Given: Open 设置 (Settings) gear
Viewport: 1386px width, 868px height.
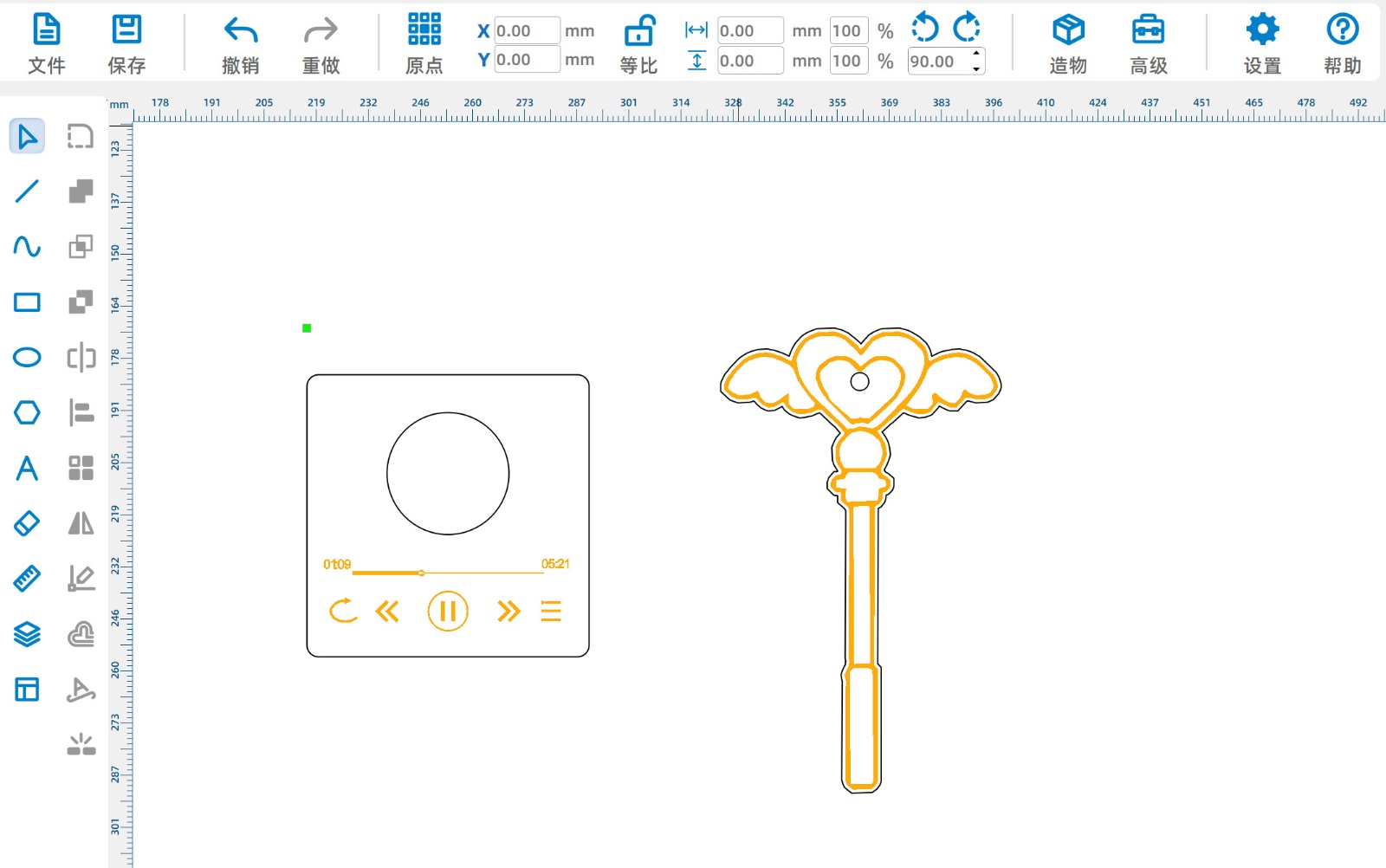Looking at the screenshot, I should pos(1262,43).
